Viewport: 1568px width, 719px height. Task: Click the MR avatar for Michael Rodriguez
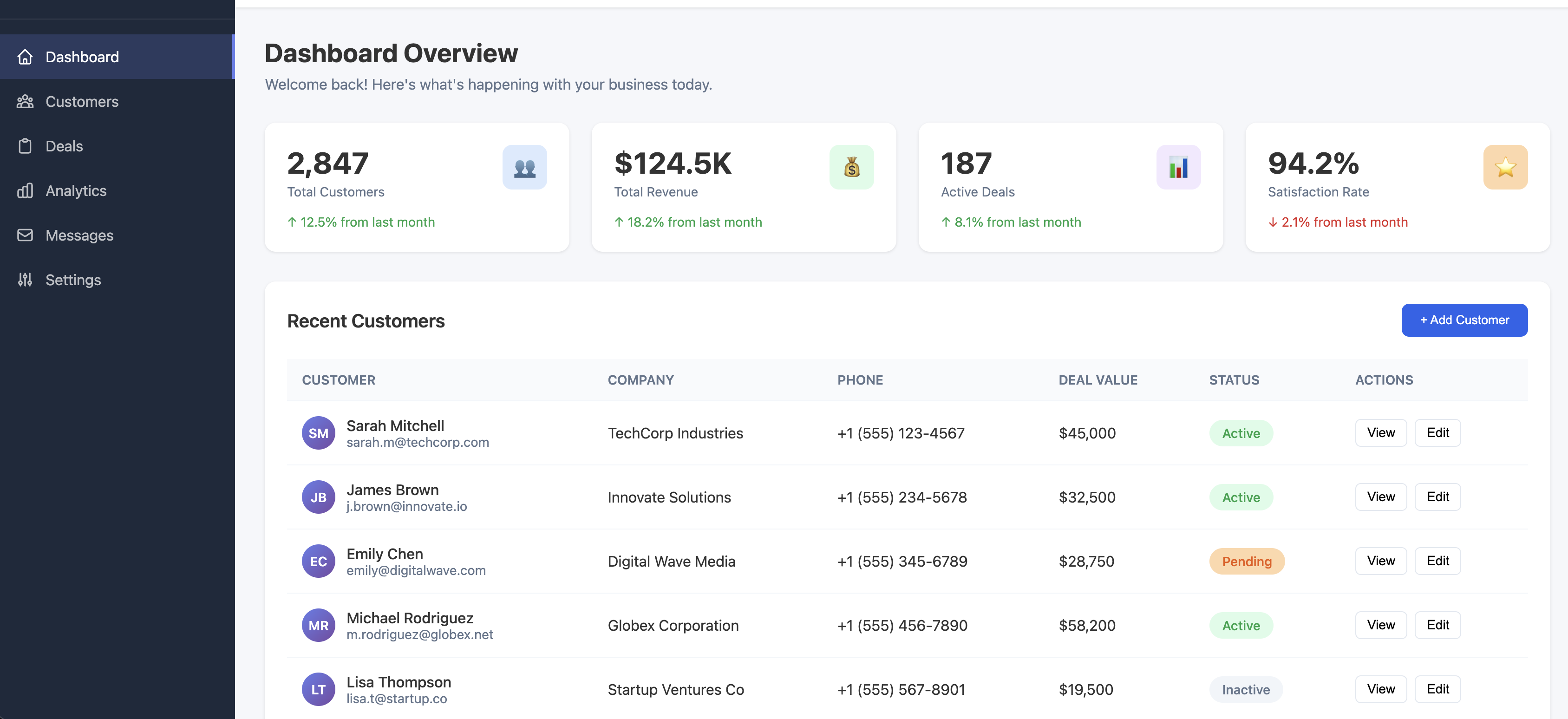pos(318,625)
